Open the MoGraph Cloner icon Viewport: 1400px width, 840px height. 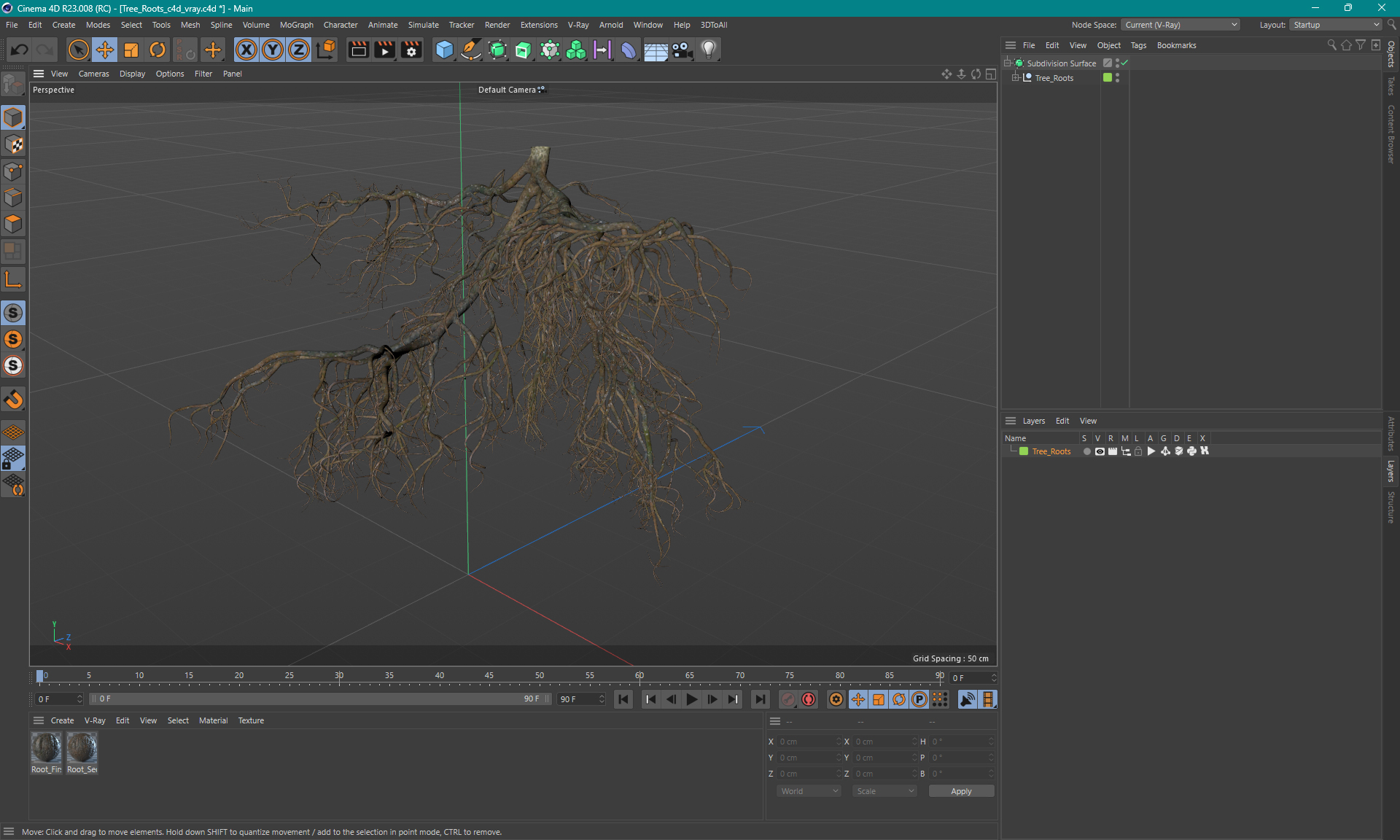(550, 50)
